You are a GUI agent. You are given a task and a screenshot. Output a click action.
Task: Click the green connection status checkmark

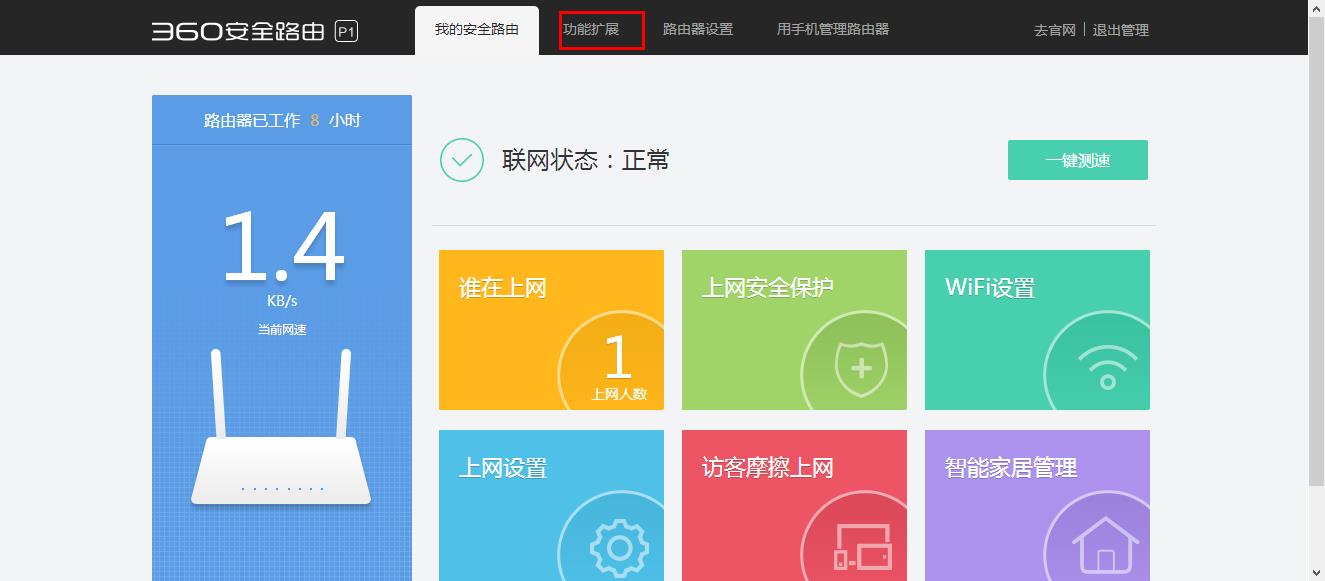click(460, 159)
